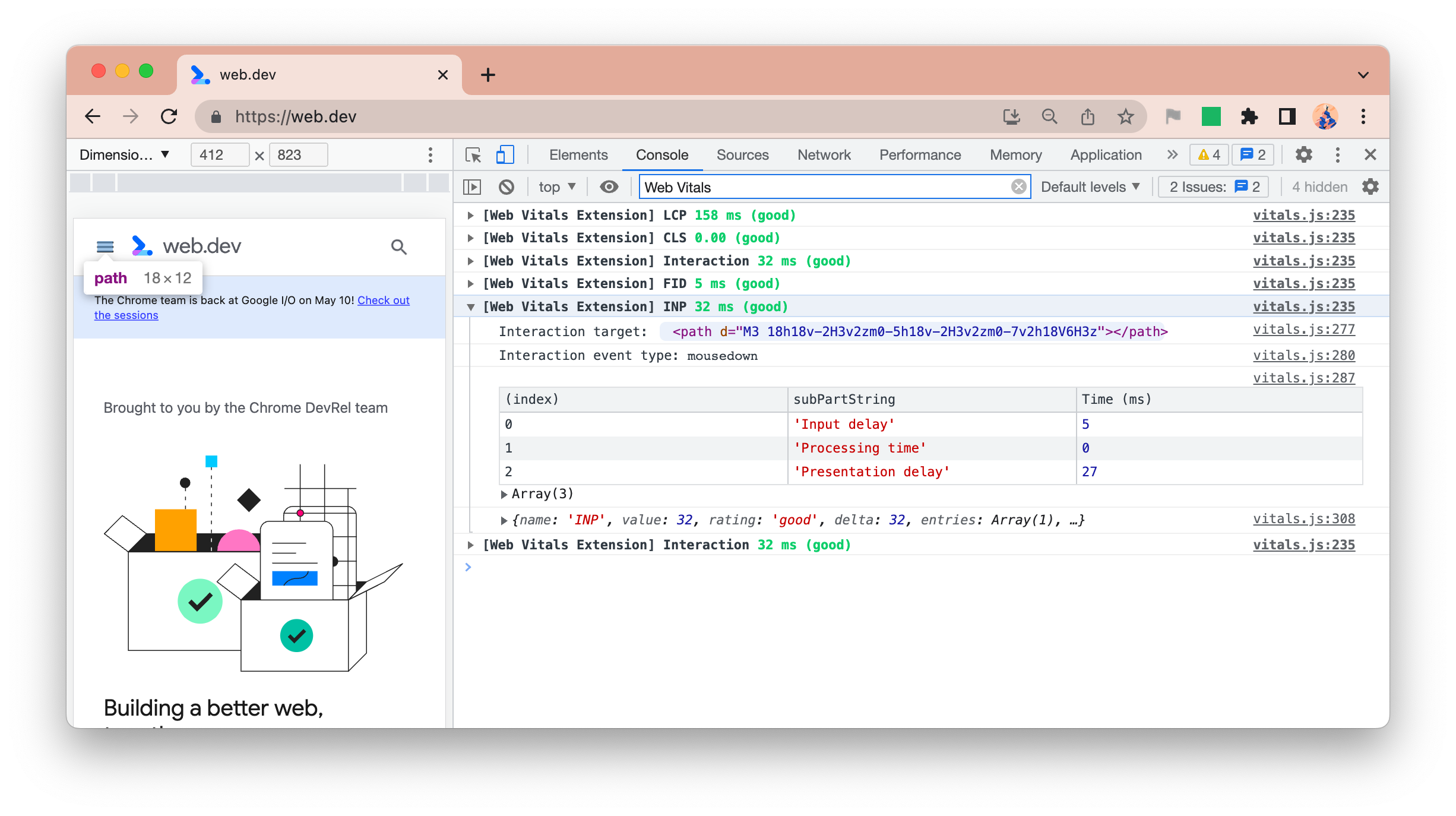Click the inspect element cursor icon
The width and height of the screenshot is (1456, 816).
pyautogui.click(x=473, y=154)
